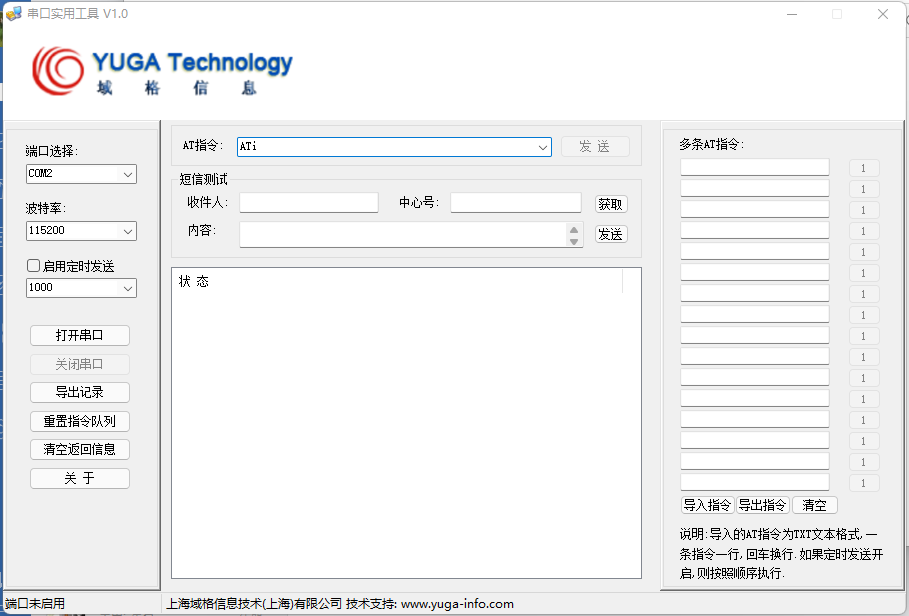Focus the 收件人 input field
The height and width of the screenshot is (616, 909).
[x=309, y=203]
